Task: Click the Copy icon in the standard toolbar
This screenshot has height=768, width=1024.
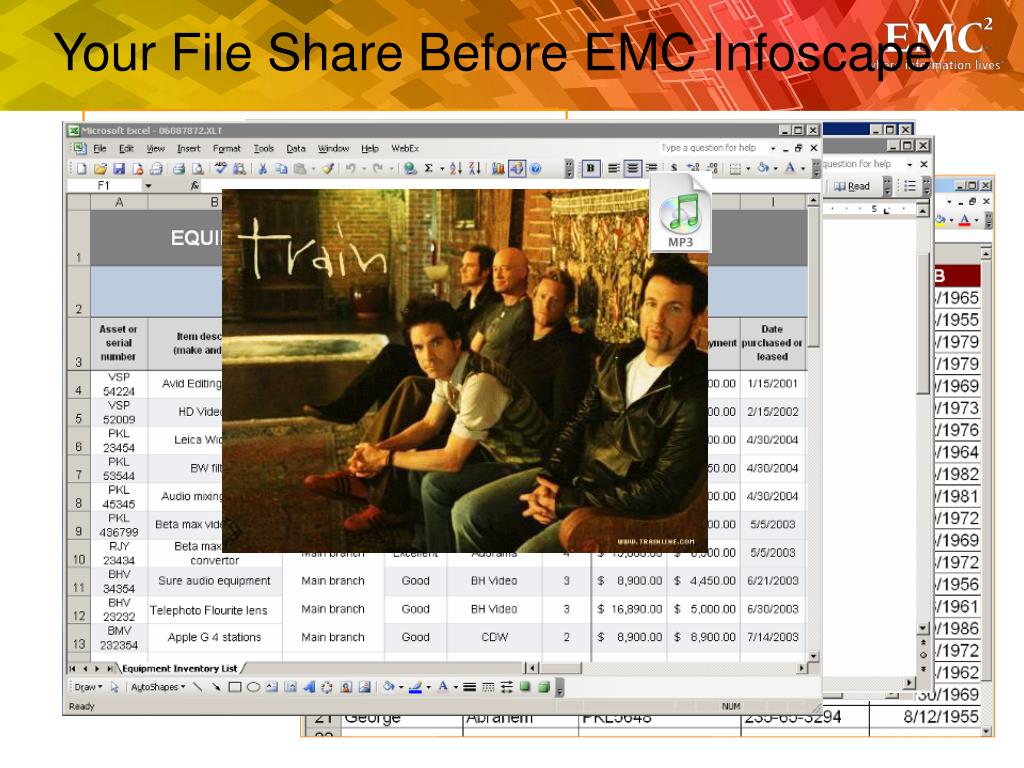Action: (281, 168)
